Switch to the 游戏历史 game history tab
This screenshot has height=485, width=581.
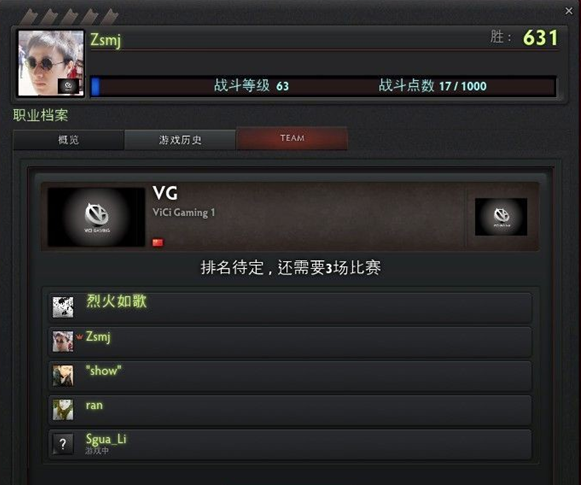click(180, 140)
